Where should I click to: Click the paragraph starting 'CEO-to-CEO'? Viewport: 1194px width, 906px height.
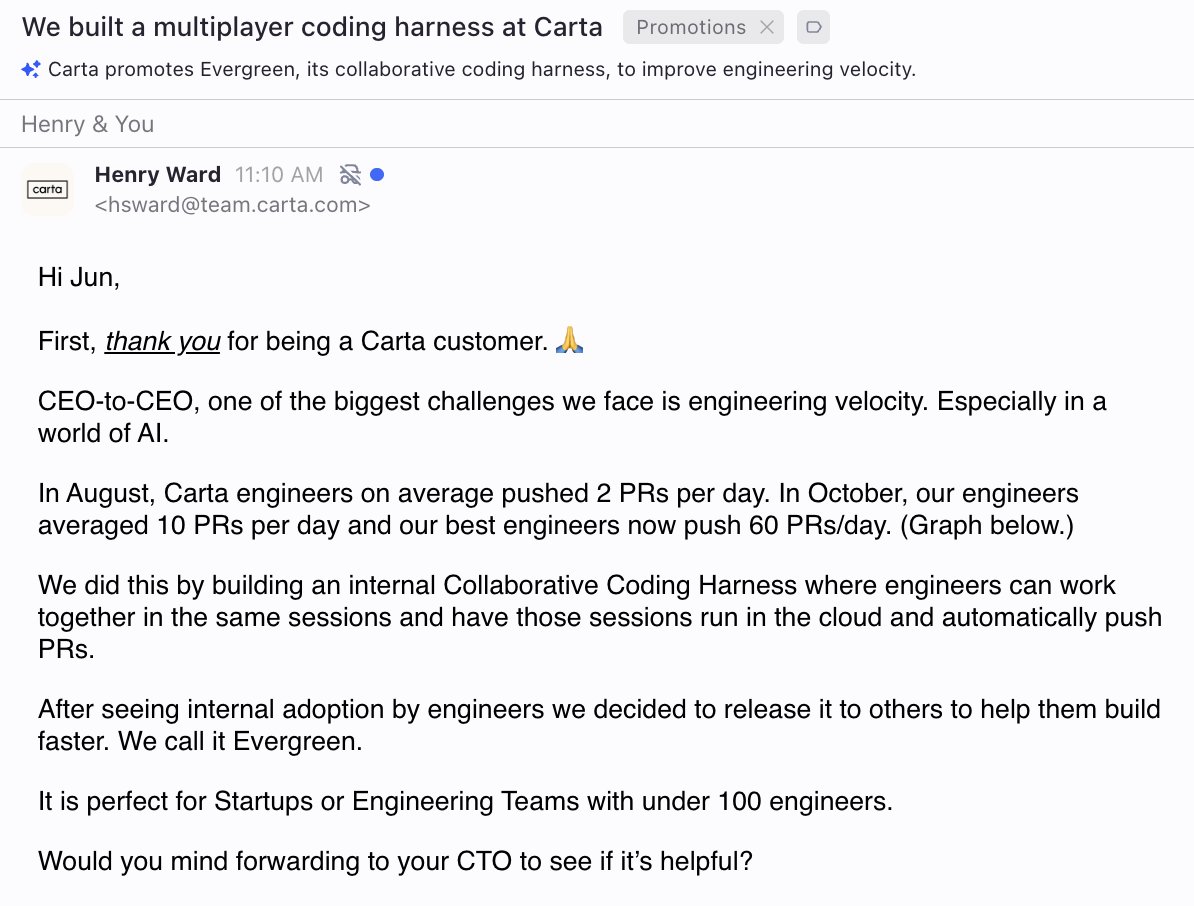[x=572, y=417]
